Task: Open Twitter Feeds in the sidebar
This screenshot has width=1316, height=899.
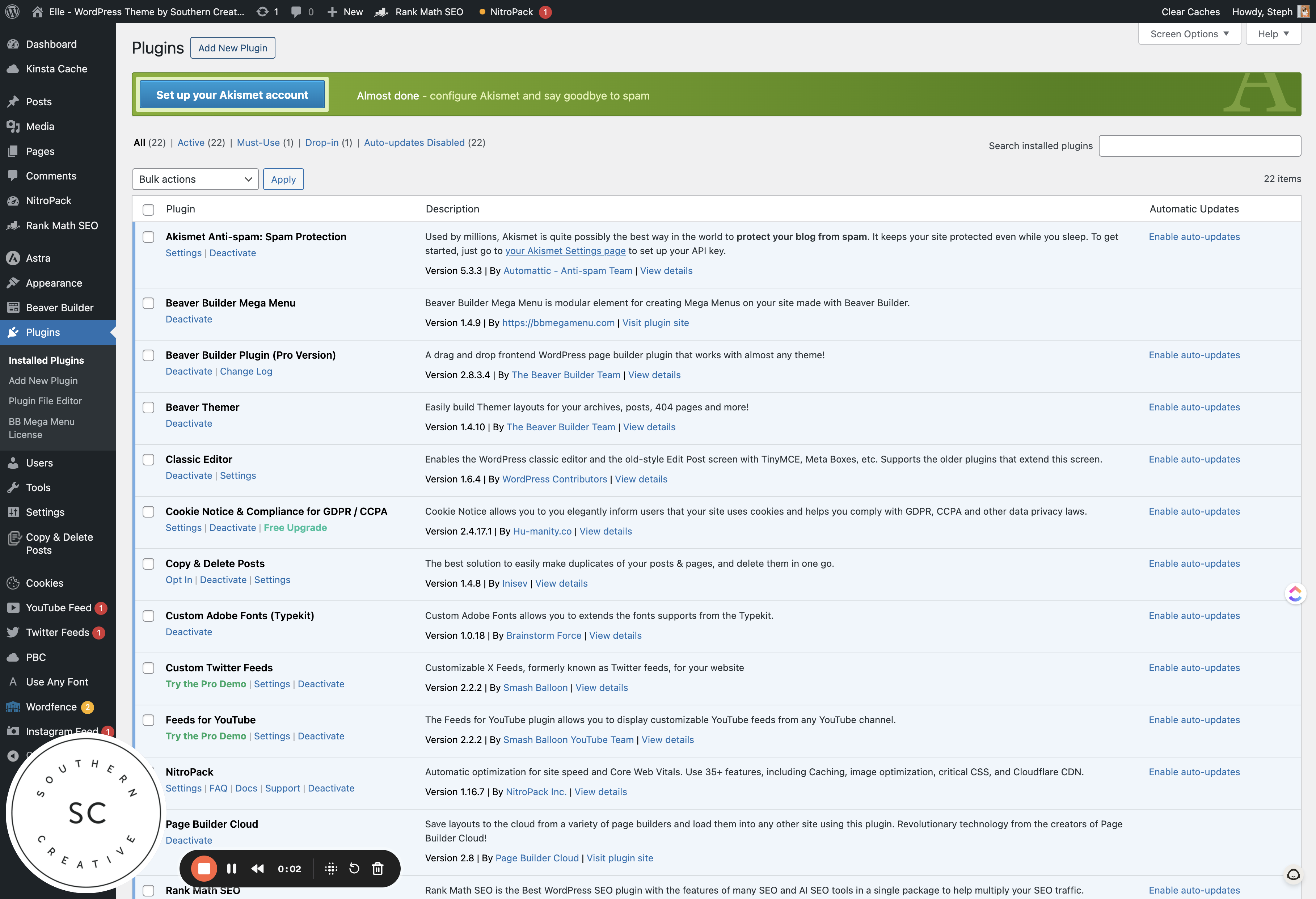Action: coord(58,632)
